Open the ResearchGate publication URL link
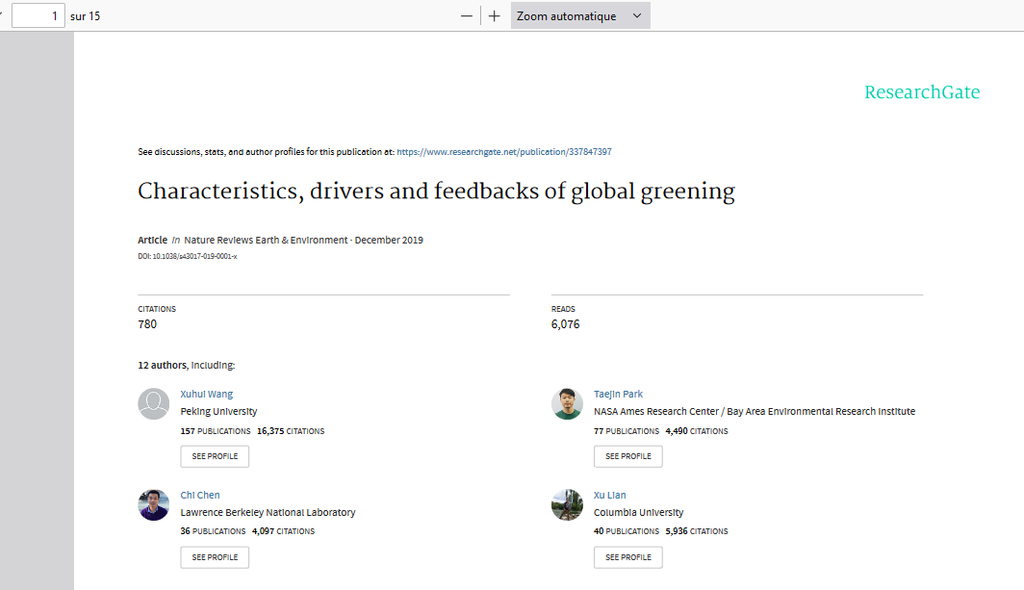The image size is (1024, 590). click(x=504, y=152)
